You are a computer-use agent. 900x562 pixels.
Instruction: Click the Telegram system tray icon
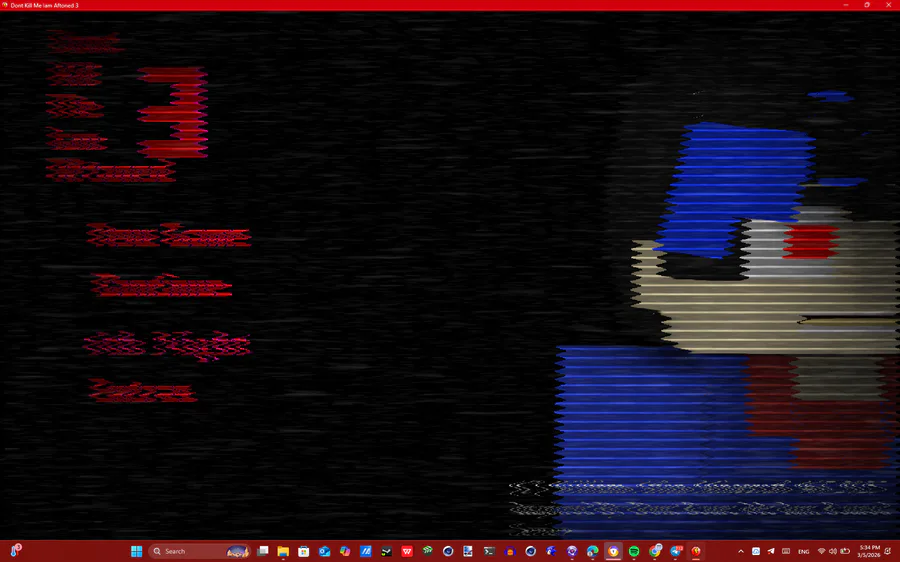(x=771, y=551)
